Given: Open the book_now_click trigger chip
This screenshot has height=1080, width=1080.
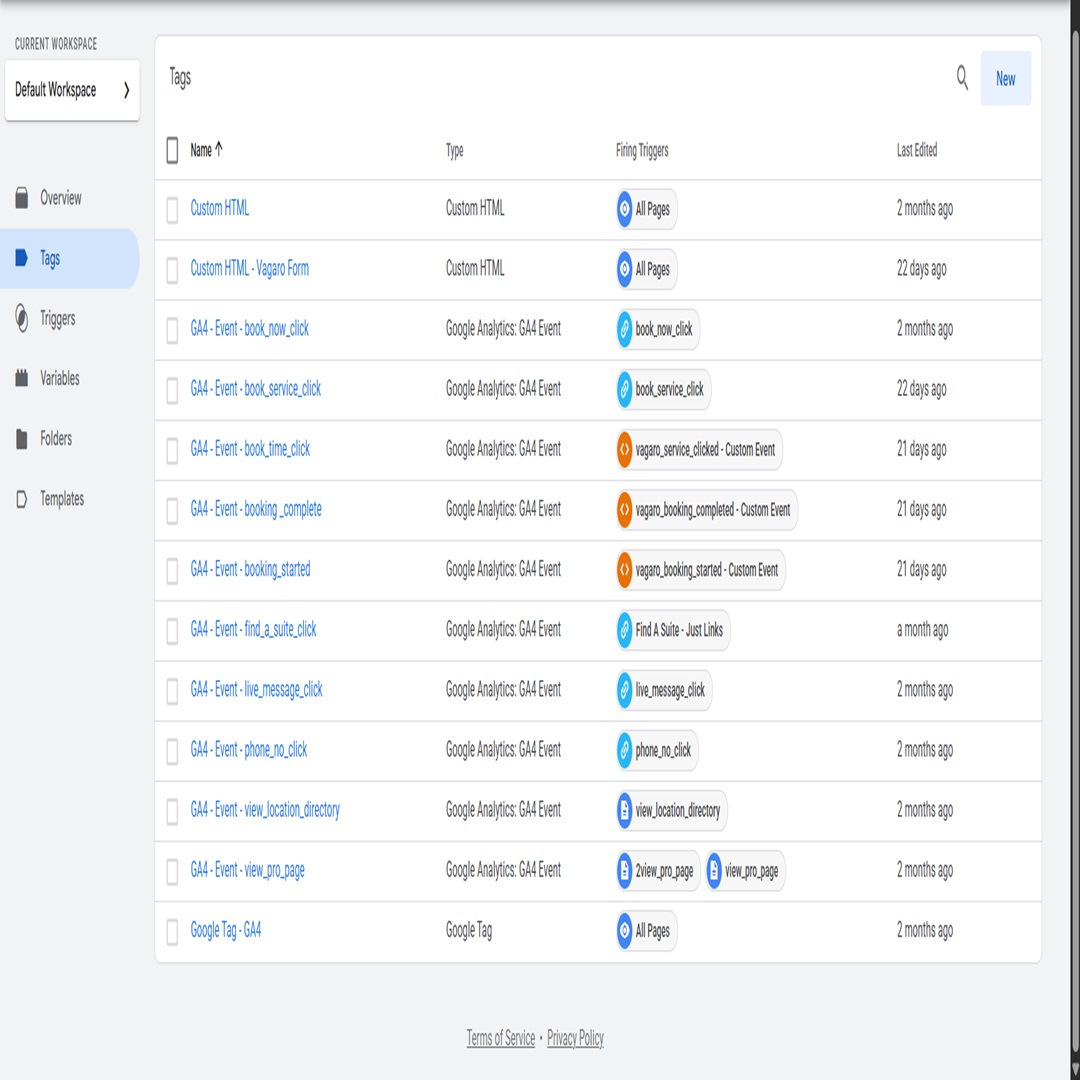Looking at the screenshot, I should (657, 330).
